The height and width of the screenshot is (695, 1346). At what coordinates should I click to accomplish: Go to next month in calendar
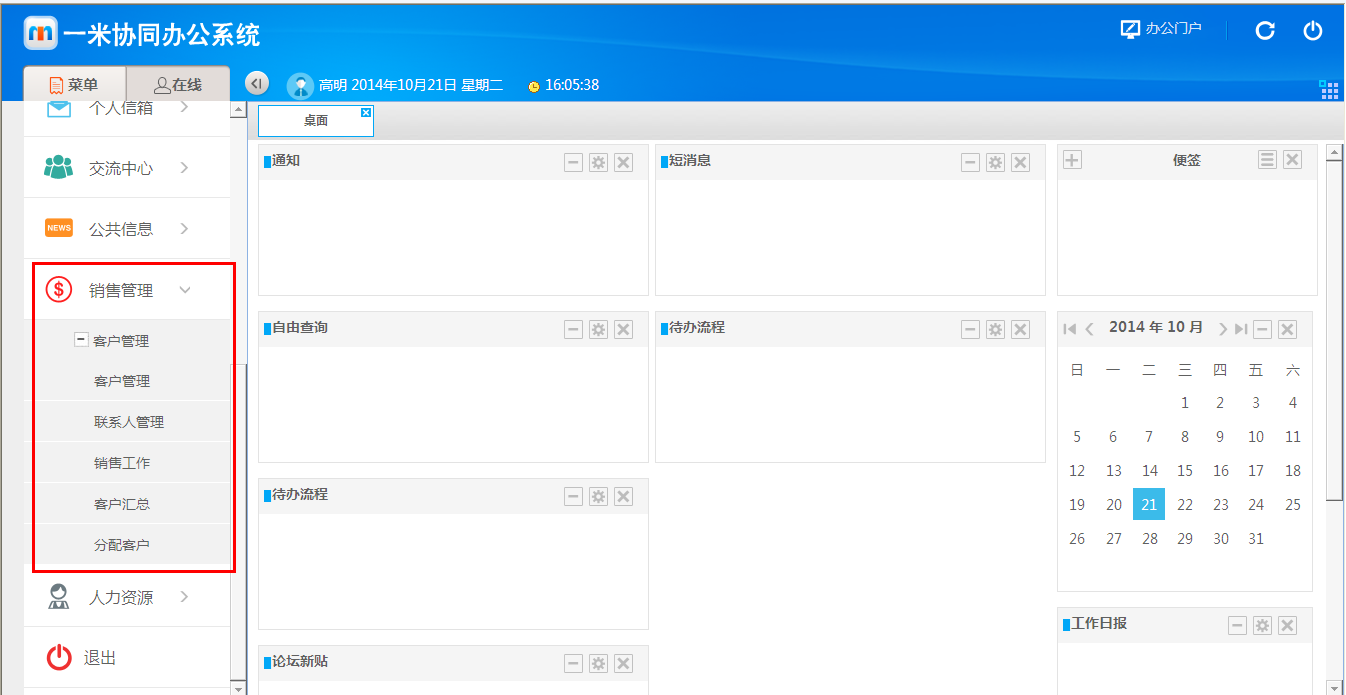coord(1222,329)
